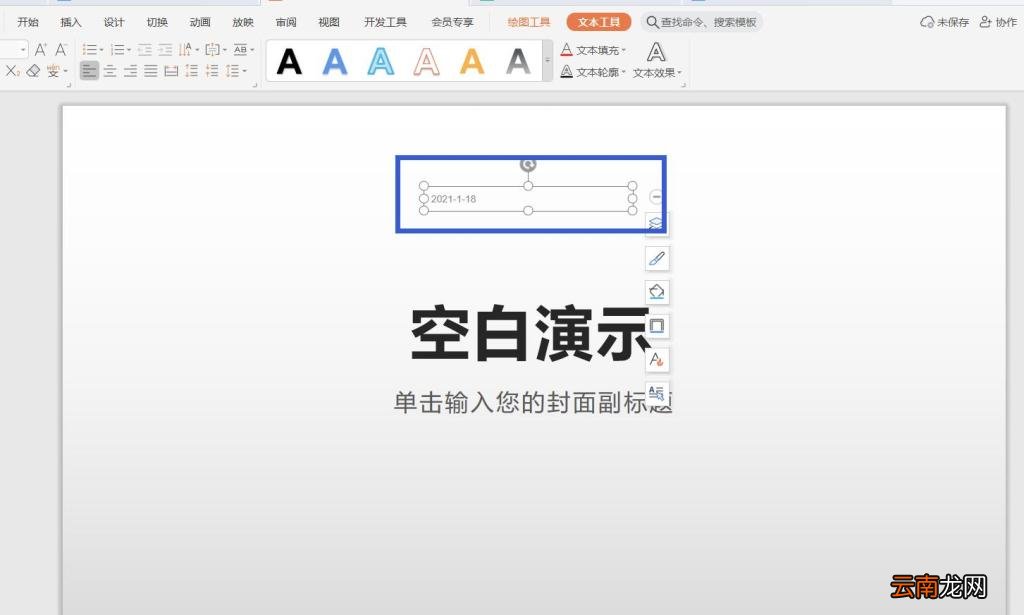The width and height of the screenshot is (1024, 615).
Task: Click the 未保存 (unsaved) cloud button
Action: [944, 22]
